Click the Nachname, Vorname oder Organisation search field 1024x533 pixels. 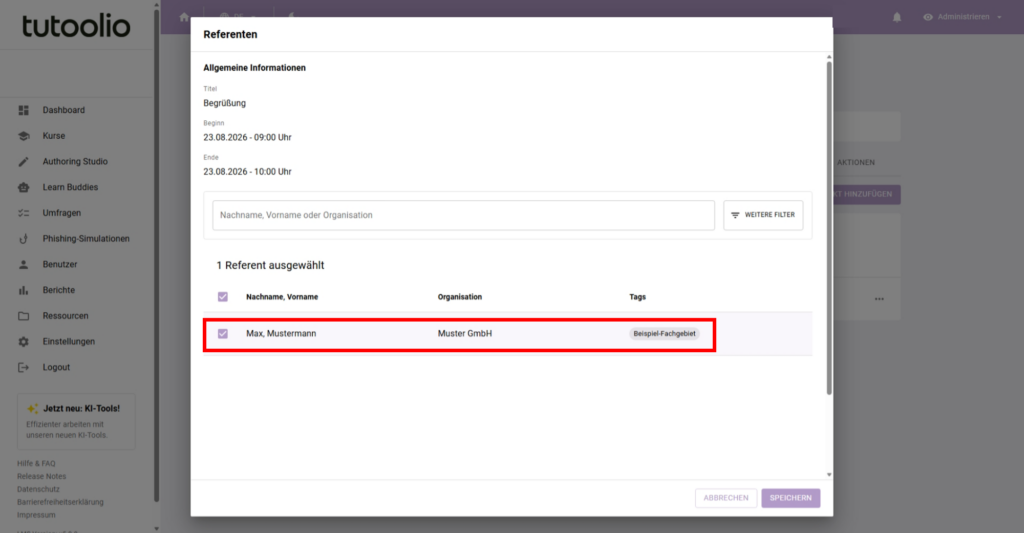point(463,215)
